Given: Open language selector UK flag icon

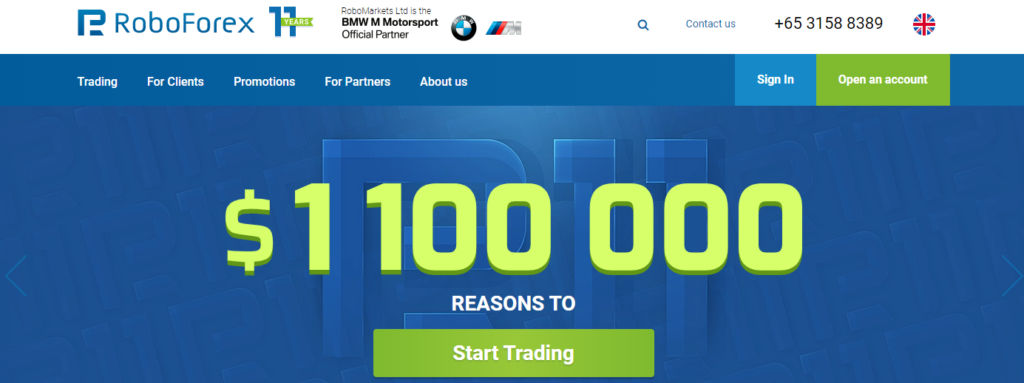Looking at the screenshot, I should (x=924, y=24).
